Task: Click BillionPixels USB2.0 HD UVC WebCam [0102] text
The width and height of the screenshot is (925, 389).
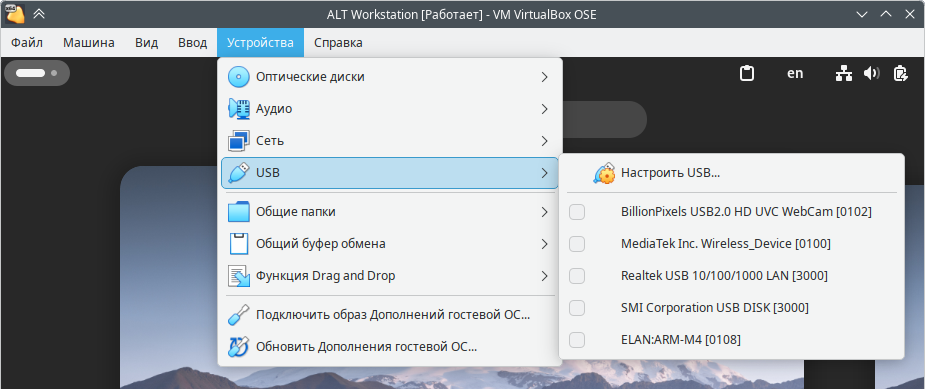Action: point(746,211)
